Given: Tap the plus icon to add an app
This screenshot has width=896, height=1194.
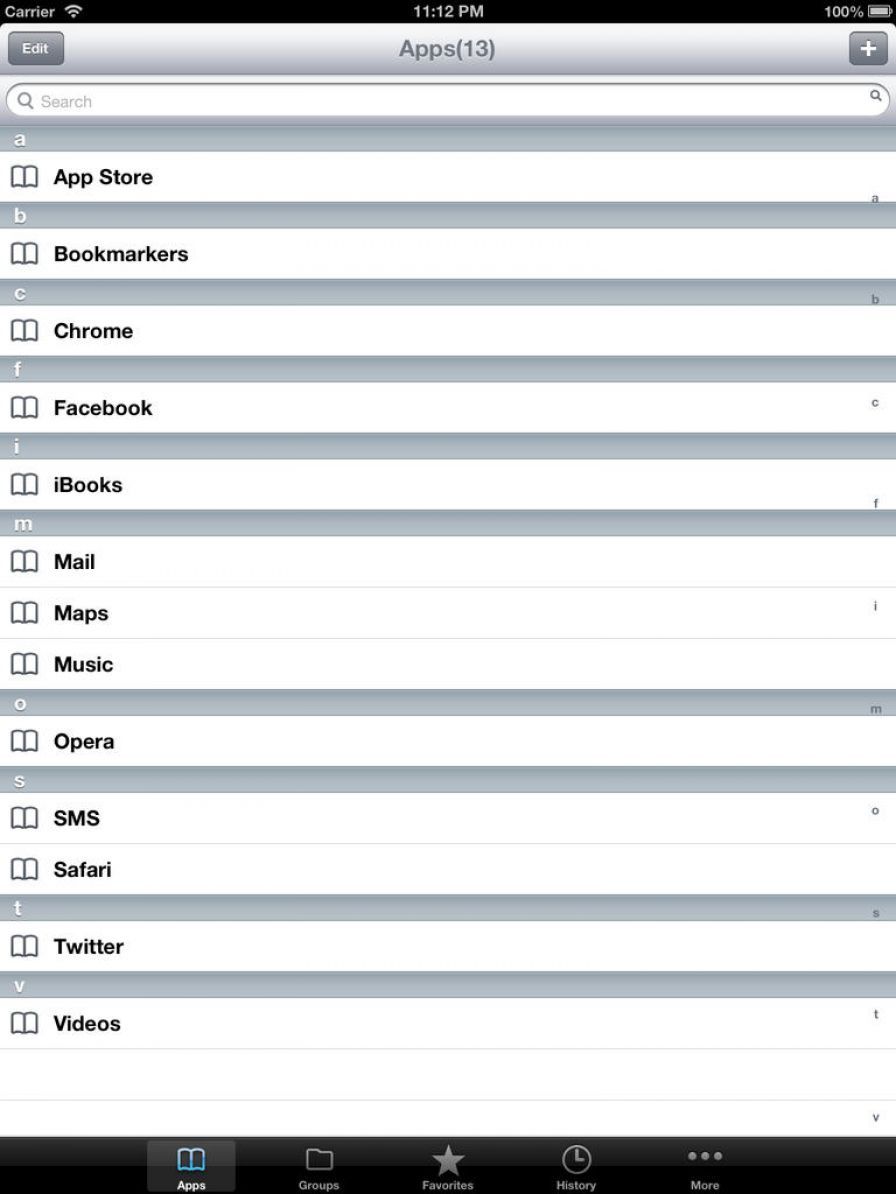Looking at the screenshot, I should (x=867, y=48).
